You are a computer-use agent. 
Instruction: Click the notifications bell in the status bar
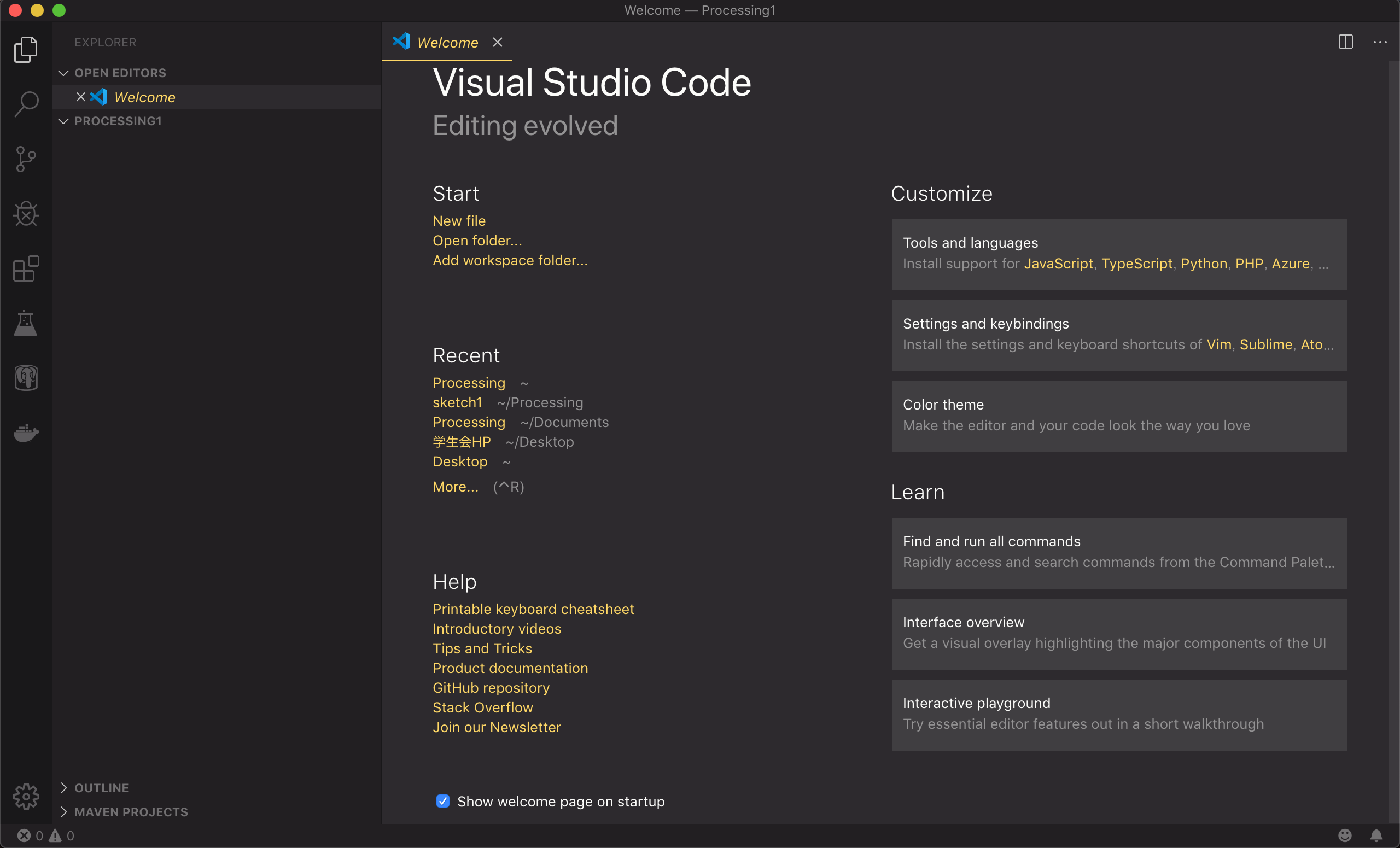1377,835
